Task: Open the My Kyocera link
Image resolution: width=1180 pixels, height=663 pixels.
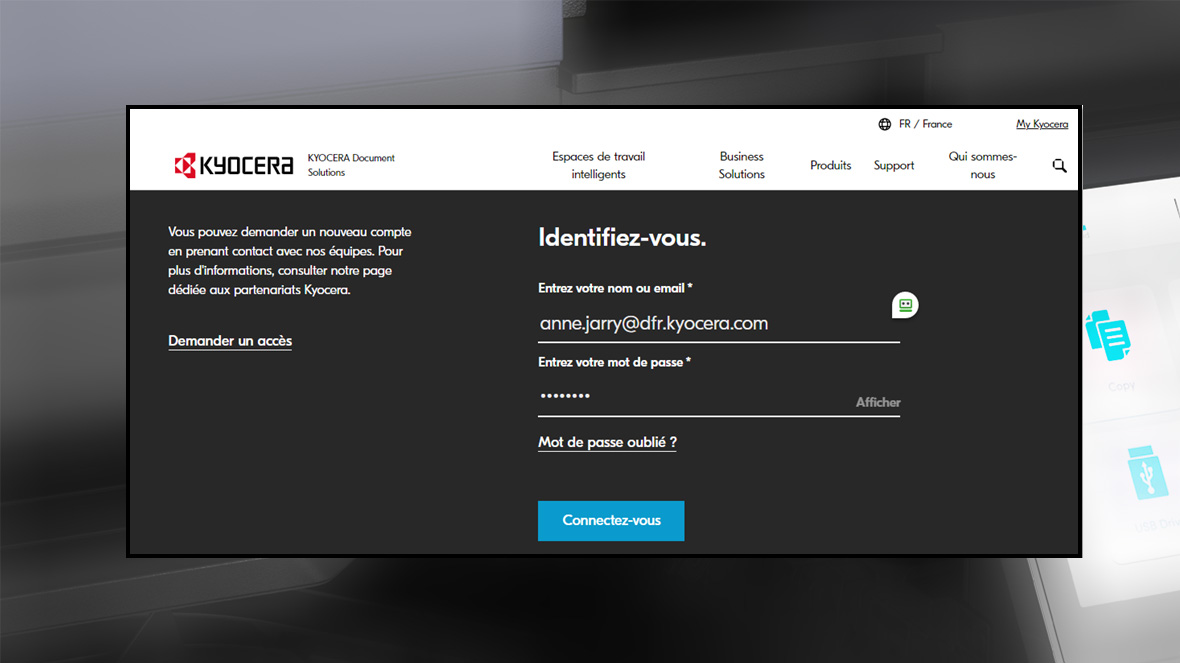Action: tap(1042, 125)
